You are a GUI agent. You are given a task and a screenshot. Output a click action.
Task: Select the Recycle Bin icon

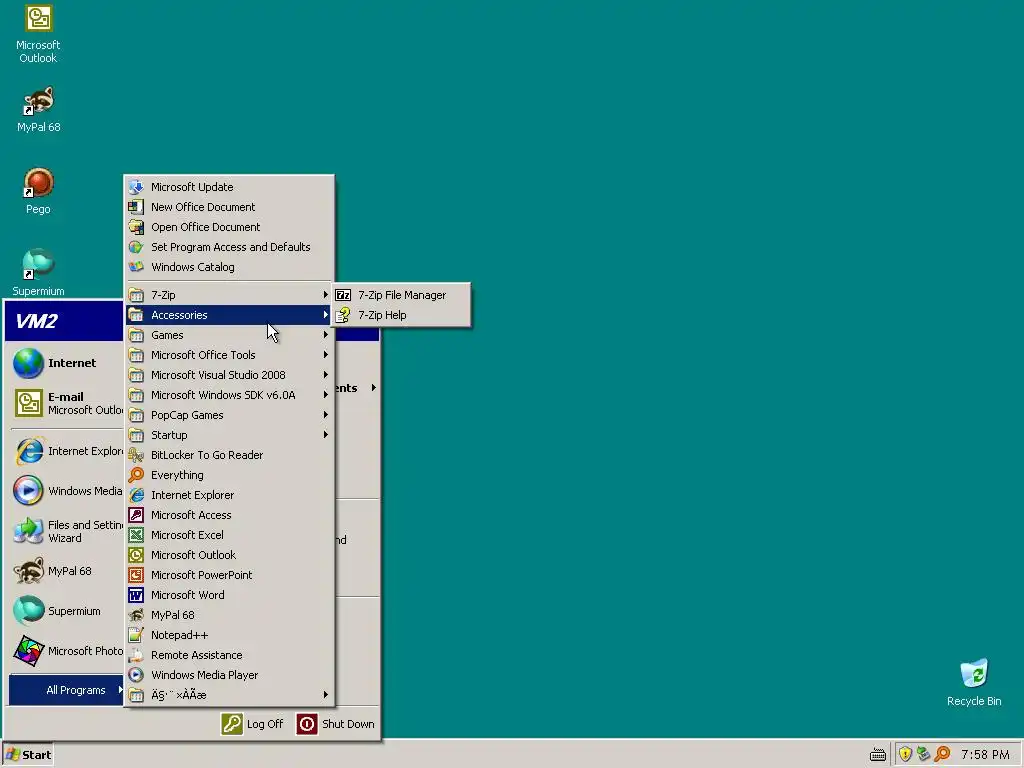click(x=974, y=682)
